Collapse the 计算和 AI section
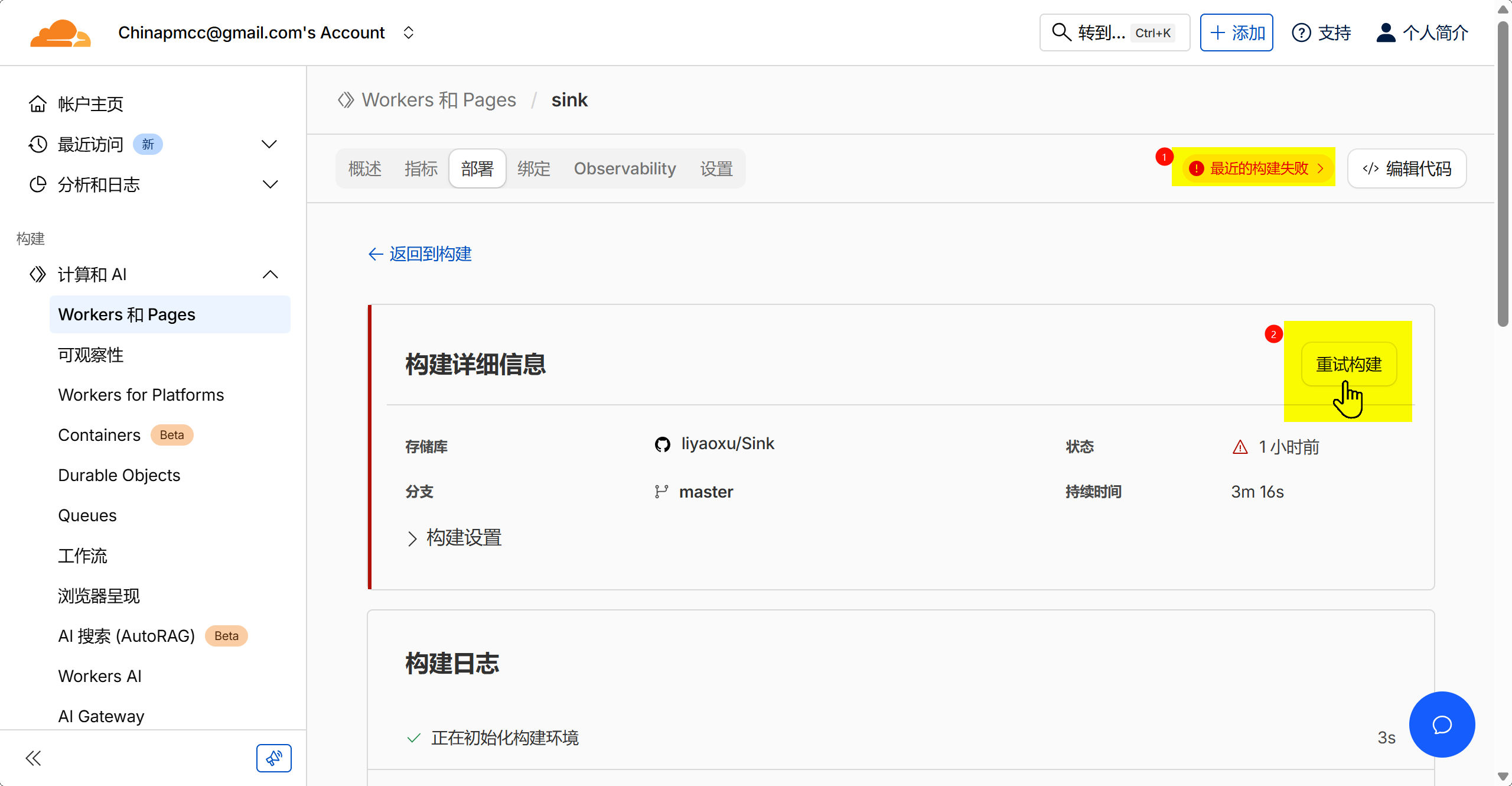1512x786 pixels. click(270, 274)
